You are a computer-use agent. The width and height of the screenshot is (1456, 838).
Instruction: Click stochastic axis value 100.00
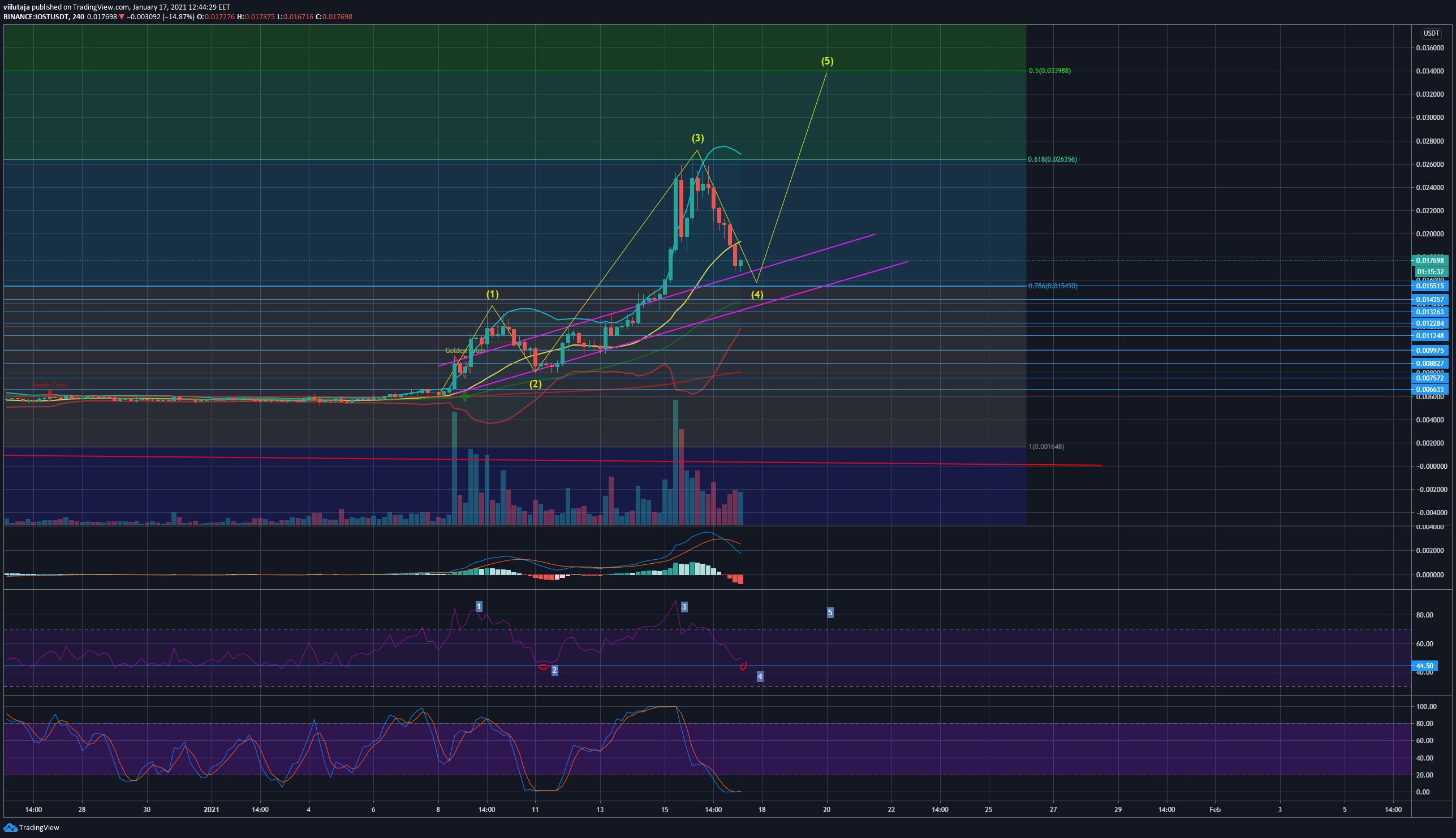1426,707
